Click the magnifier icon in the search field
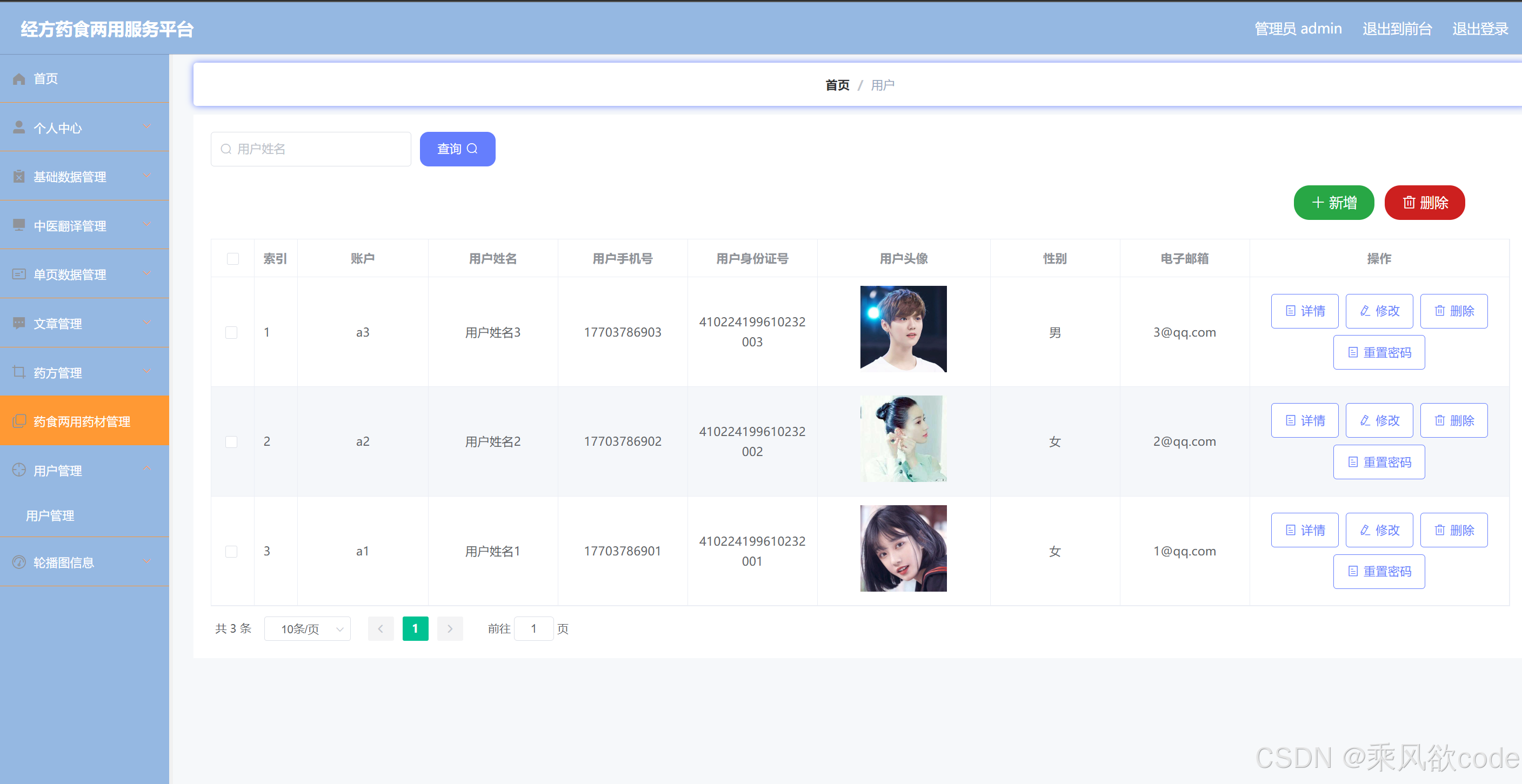The width and height of the screenshot is (1522, 784). pyautogui.click(x=226, y=149)
